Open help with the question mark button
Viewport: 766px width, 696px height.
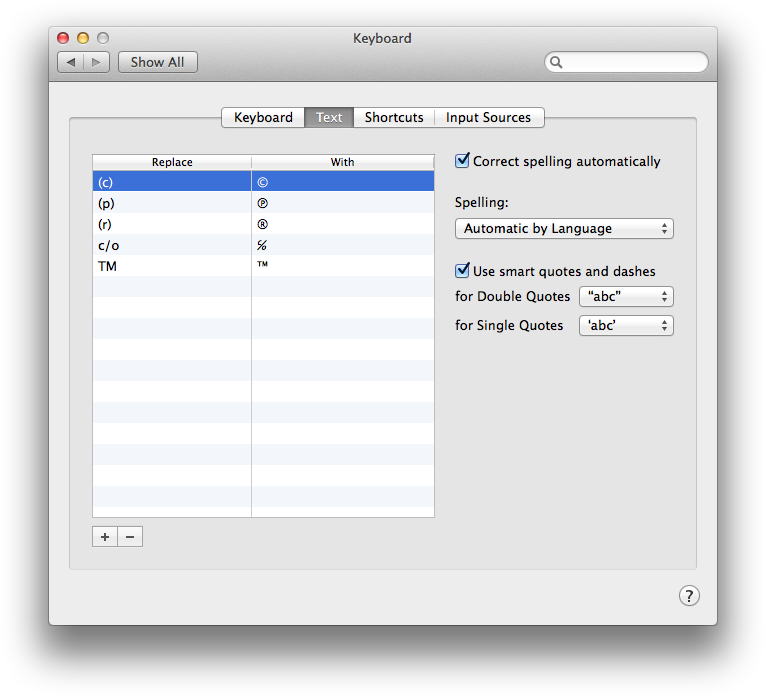click(689, 596)
